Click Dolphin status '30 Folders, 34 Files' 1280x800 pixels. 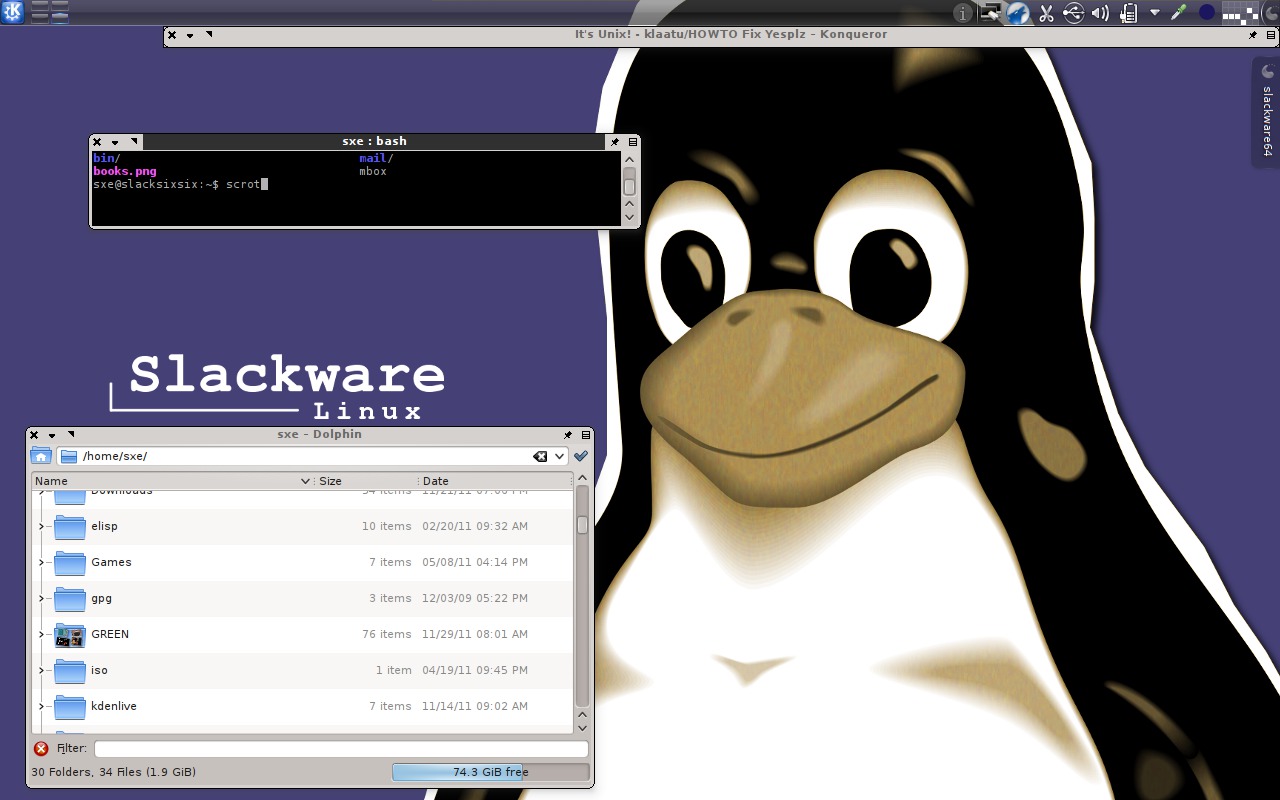click(113, 772)
